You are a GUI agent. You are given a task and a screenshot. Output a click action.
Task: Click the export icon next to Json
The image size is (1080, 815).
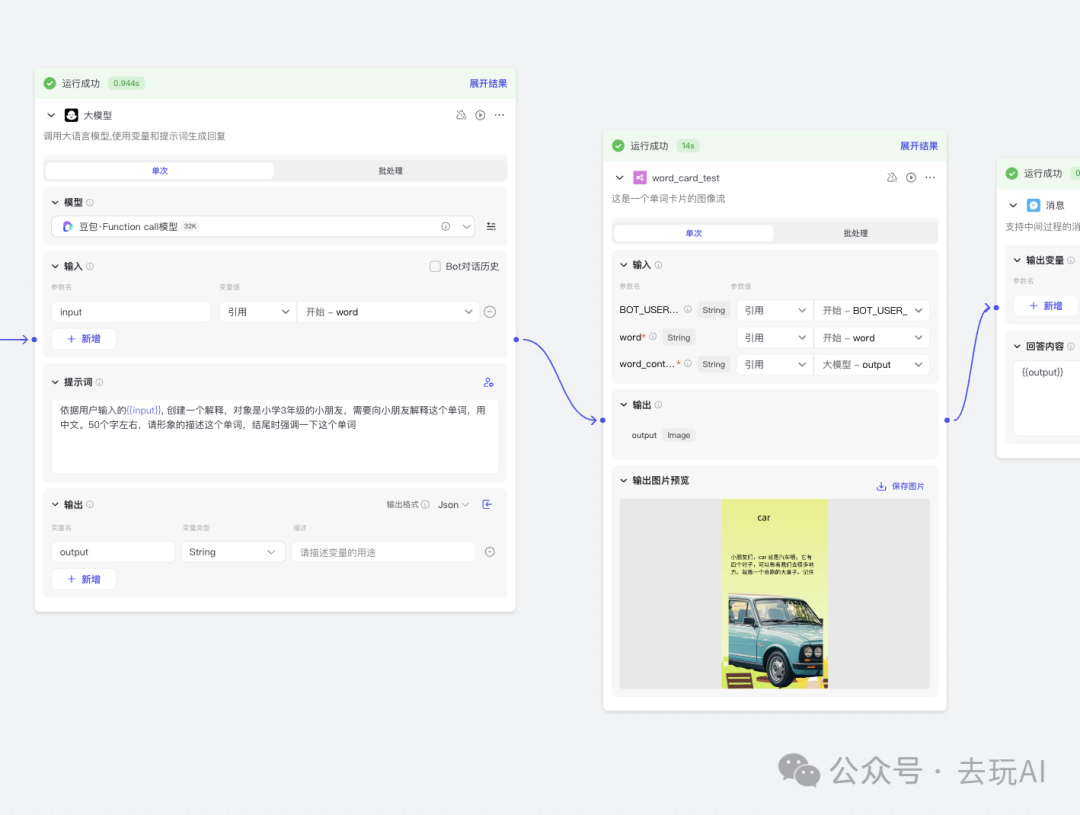click(487, 504)
